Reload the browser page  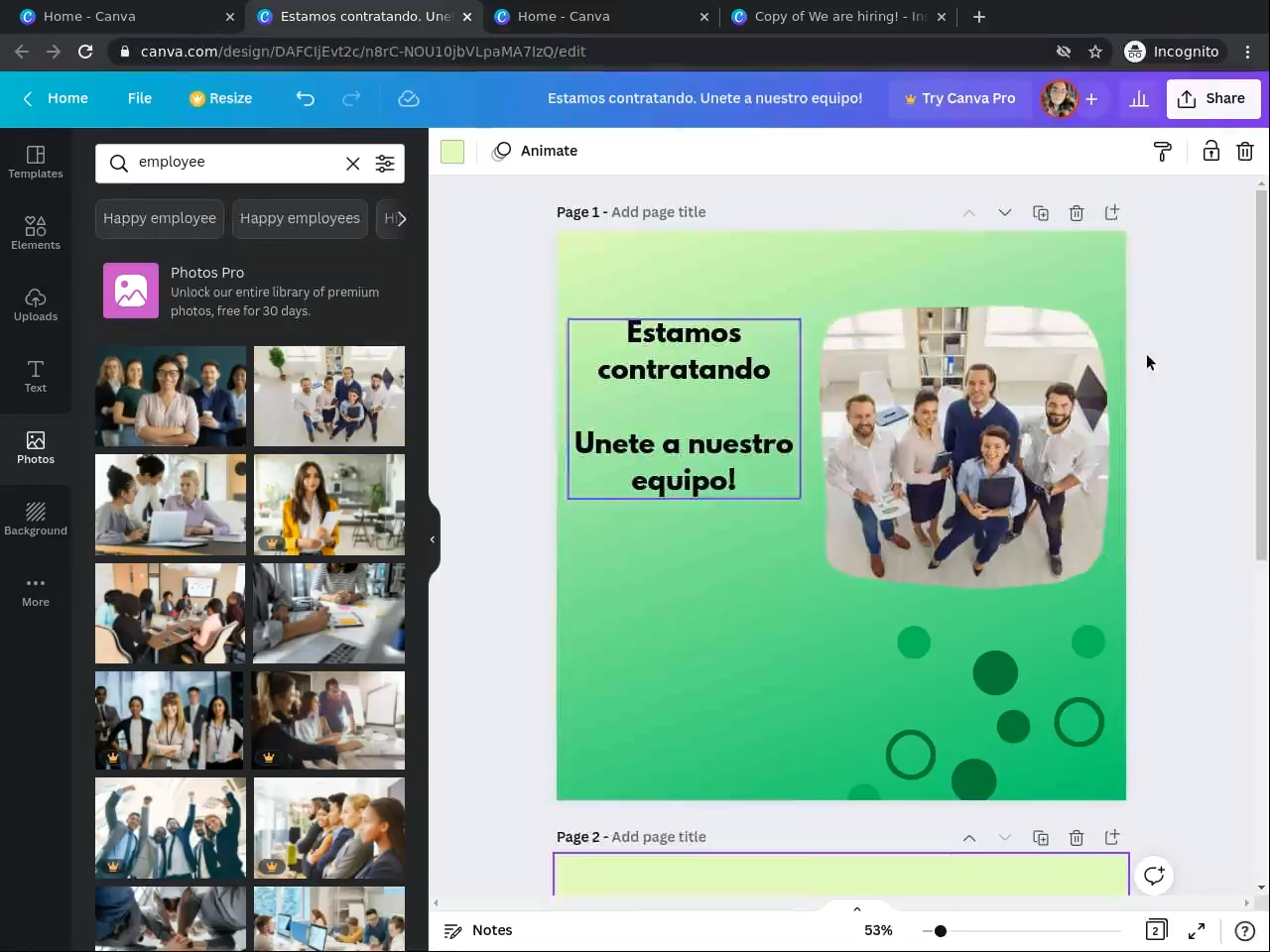click(85, 52)
